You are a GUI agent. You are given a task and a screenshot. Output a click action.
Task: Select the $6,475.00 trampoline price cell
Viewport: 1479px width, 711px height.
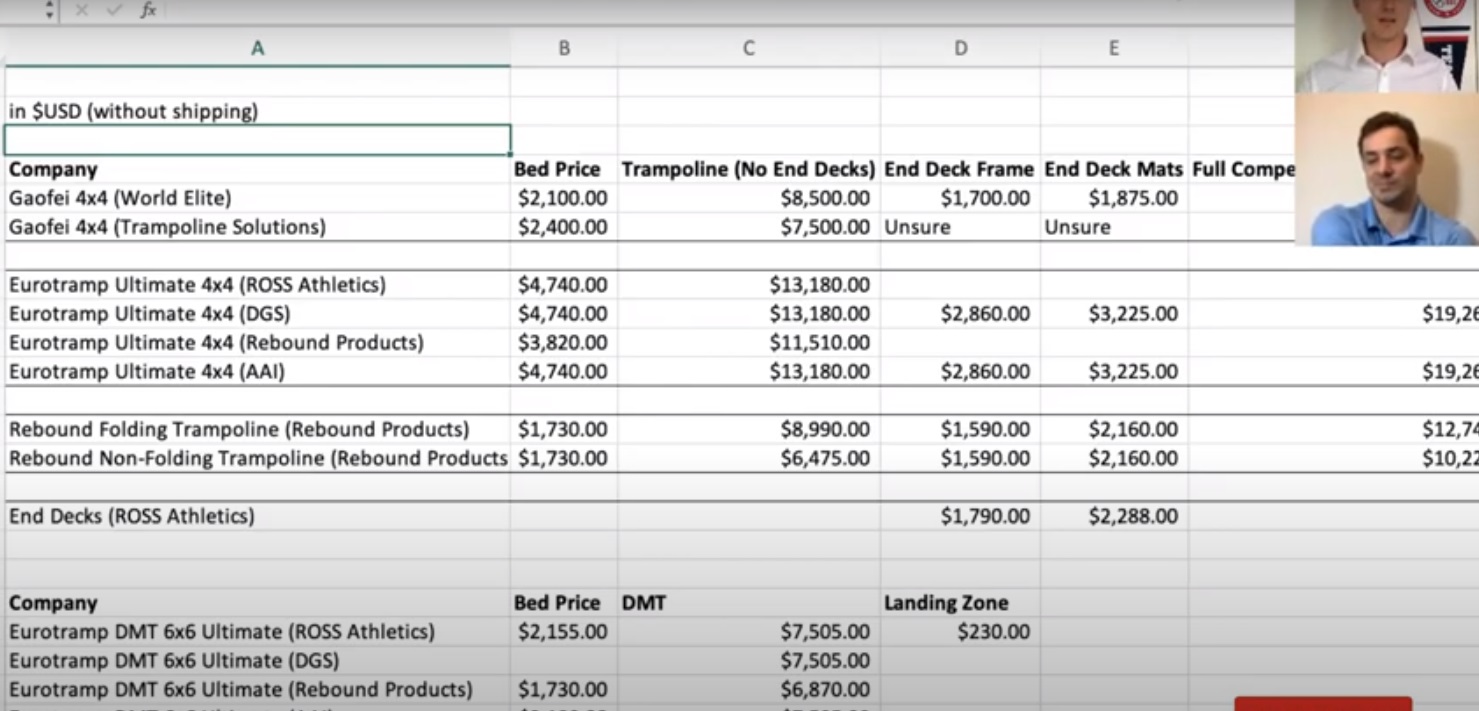[x=748, y=459]
